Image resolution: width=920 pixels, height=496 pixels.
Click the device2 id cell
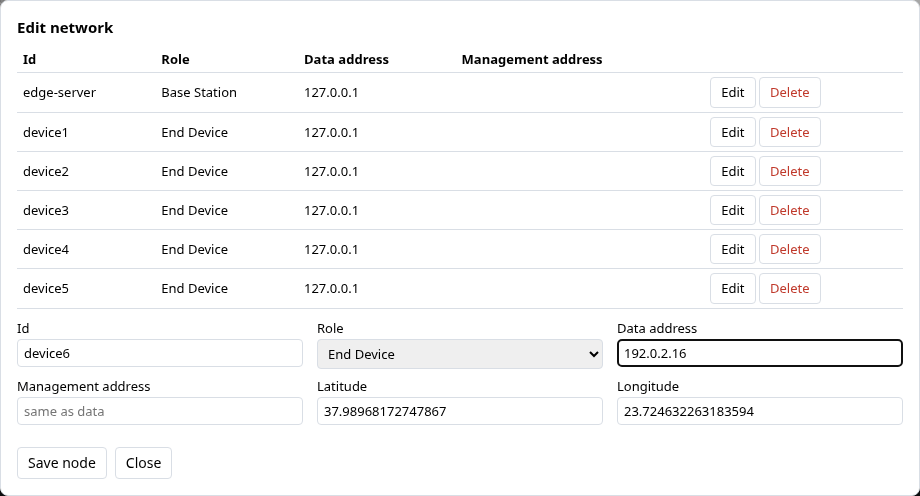(46, 171)
